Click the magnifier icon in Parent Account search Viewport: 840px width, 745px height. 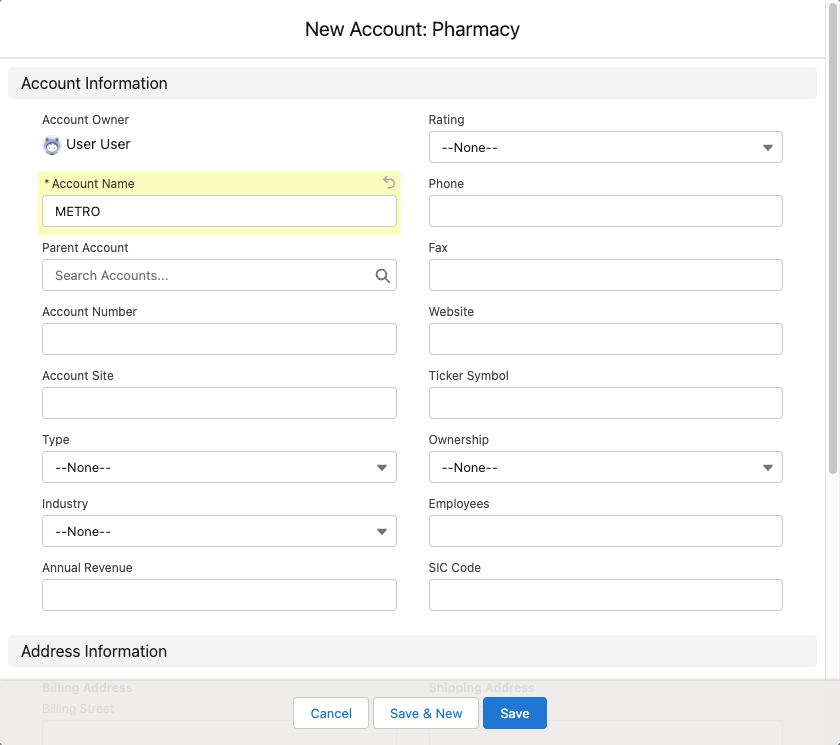pyautogui.click(x=383, y=275)
